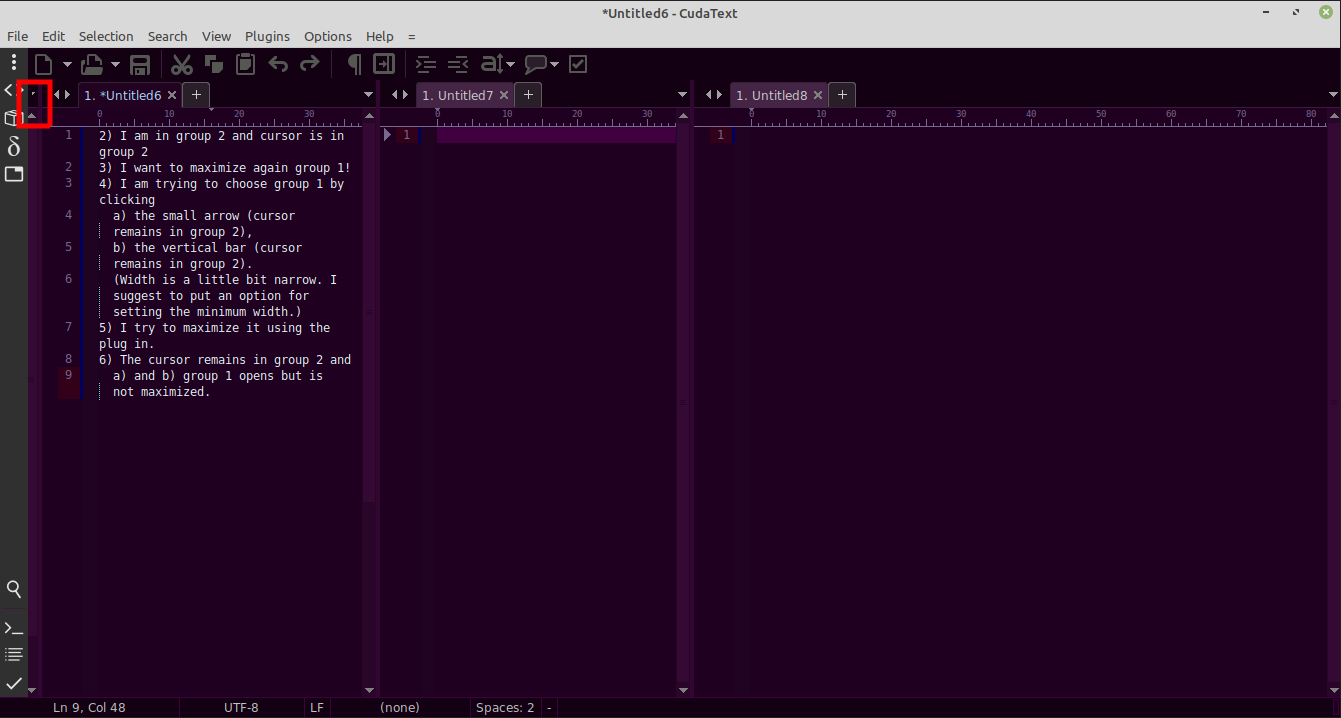Viewport: 1341px width, 718px height.
Task: Open the new-file dropdown arrow
Action: pos(67,65)
